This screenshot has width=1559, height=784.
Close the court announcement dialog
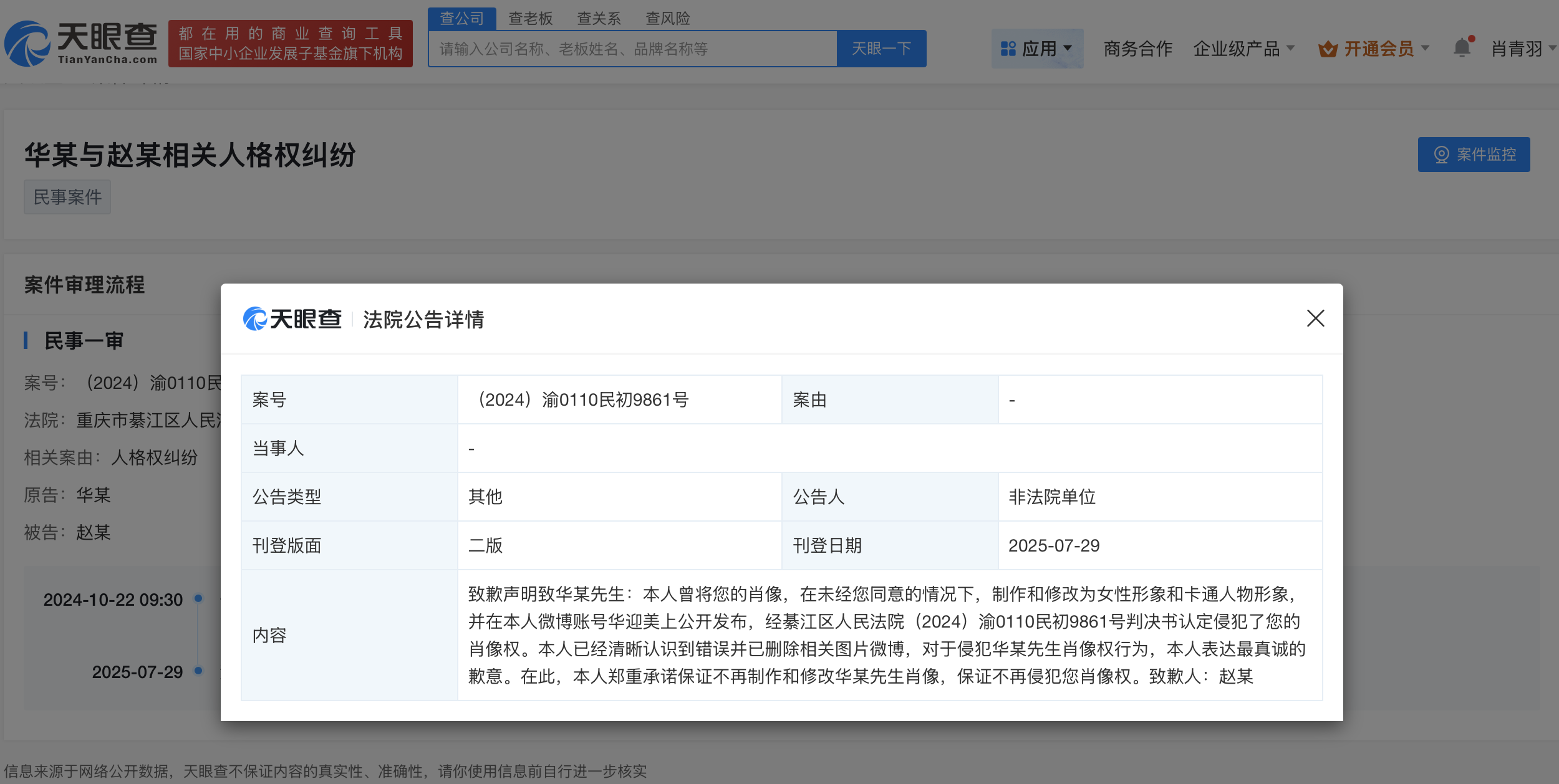tap(1315, 318)
